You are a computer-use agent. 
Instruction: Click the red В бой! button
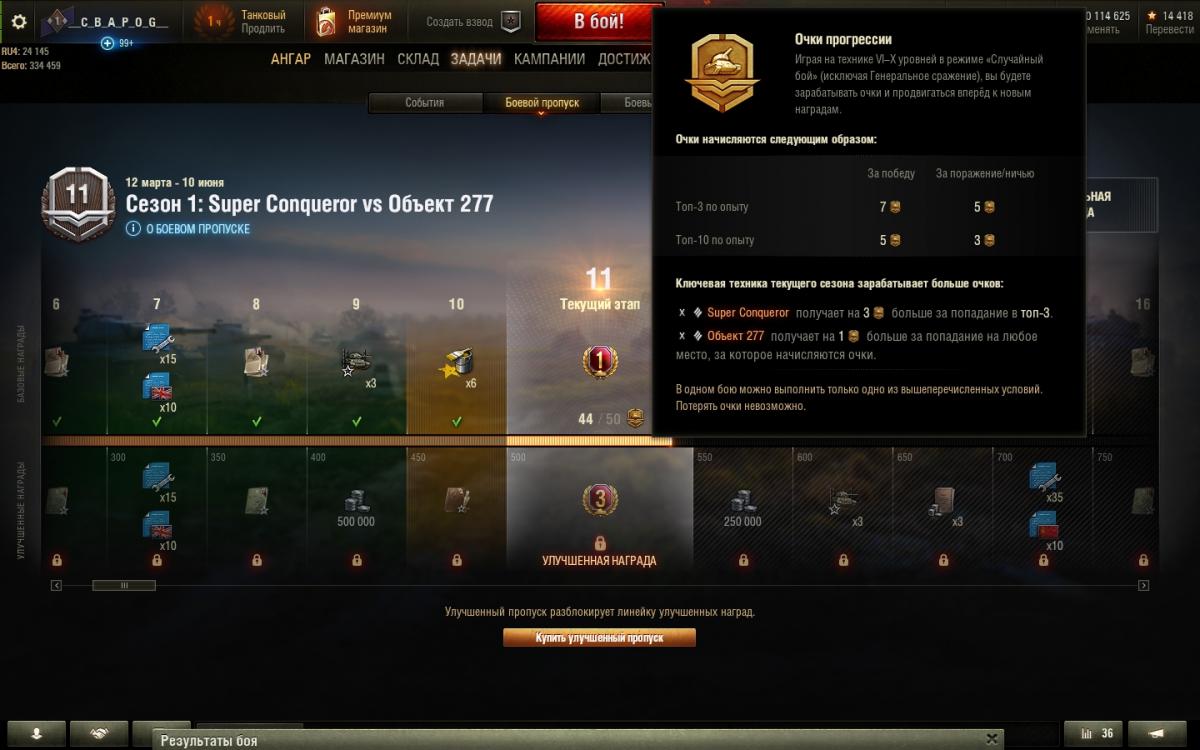pyautogui.click(x=597, y=21)
